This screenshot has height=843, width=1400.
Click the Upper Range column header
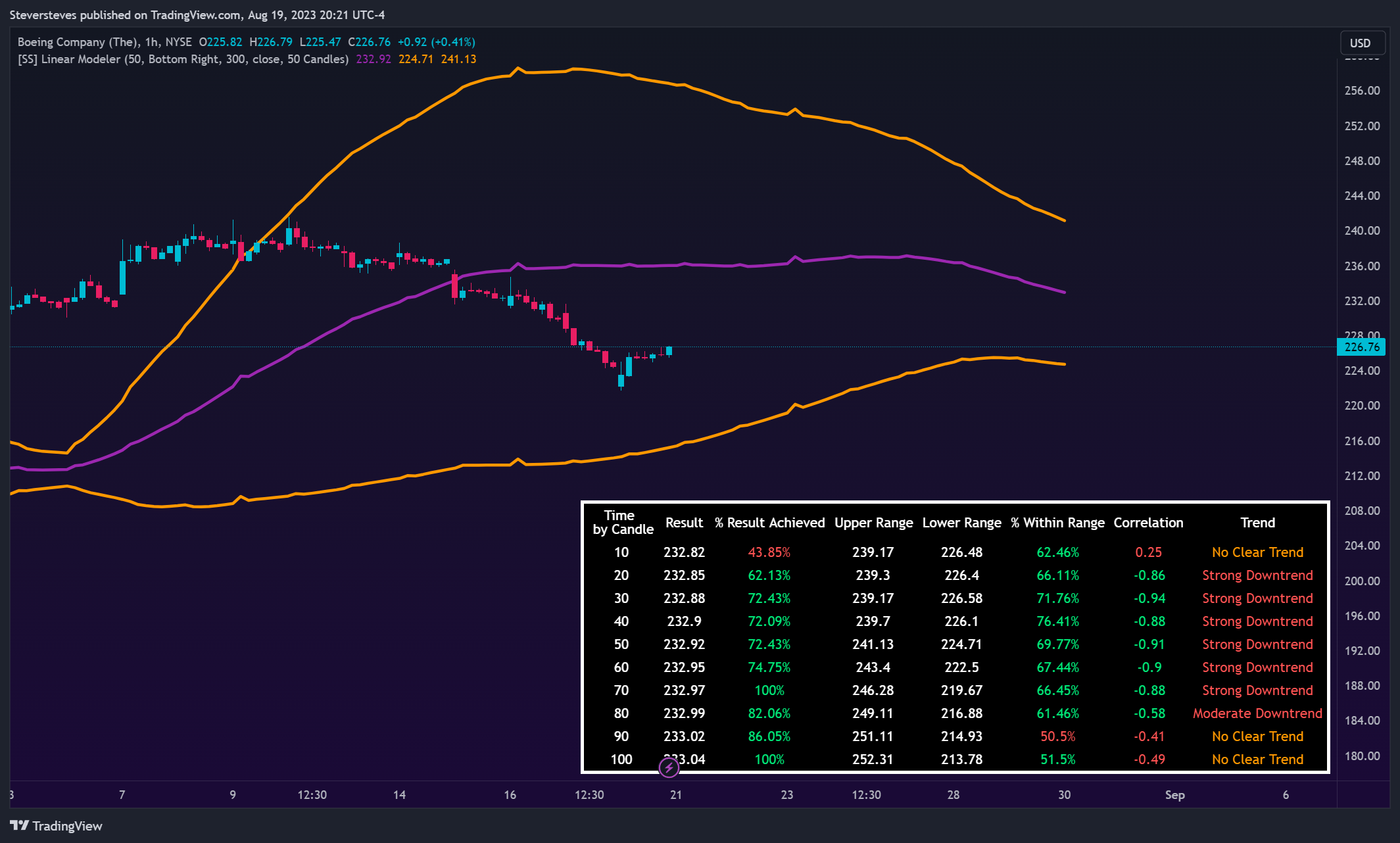click(873, 523)
